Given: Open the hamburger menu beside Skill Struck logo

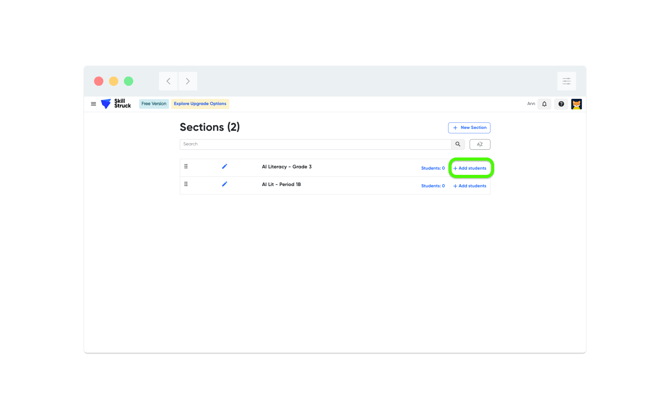Looking at the screenshot, I should pyautogui.click(x=93, y=104).
